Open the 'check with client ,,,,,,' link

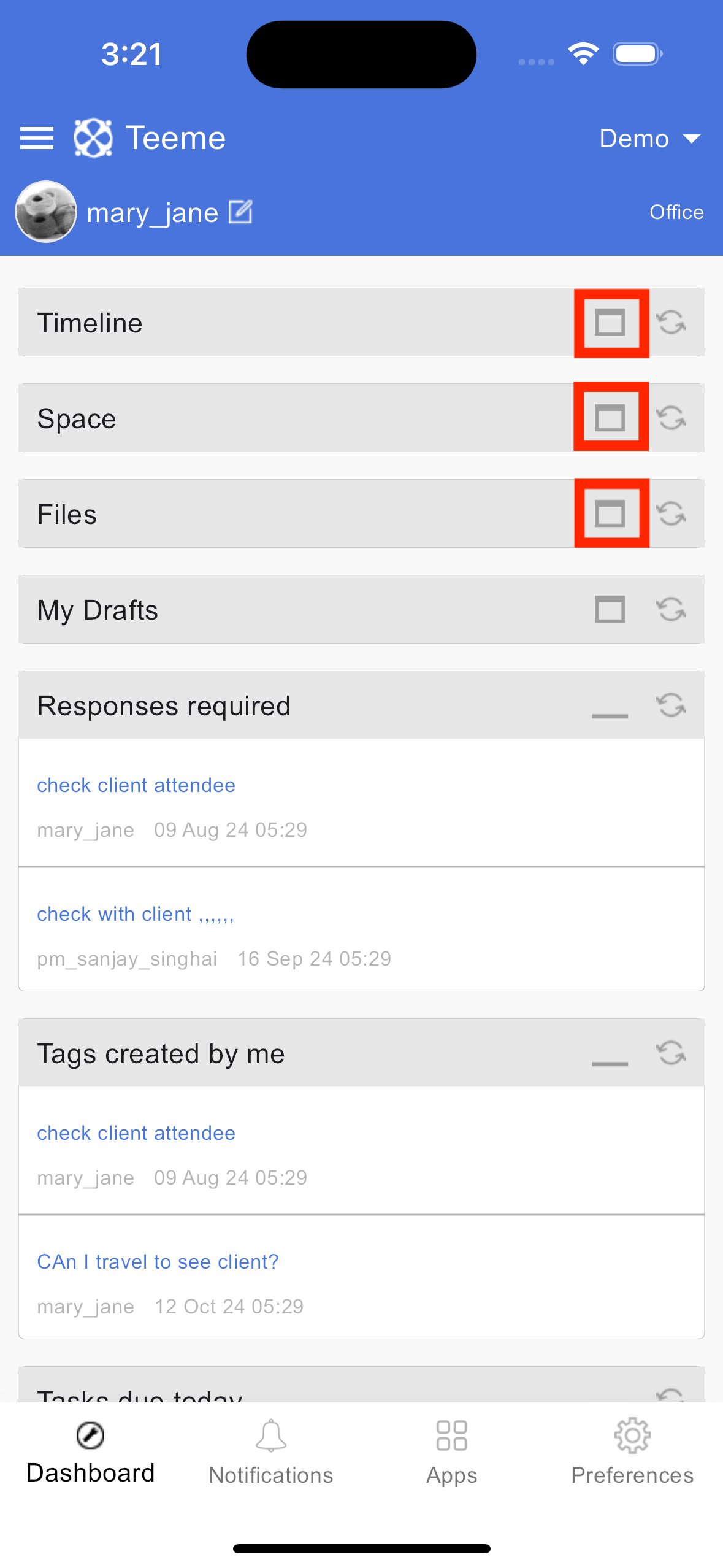[x=136, y=914]
